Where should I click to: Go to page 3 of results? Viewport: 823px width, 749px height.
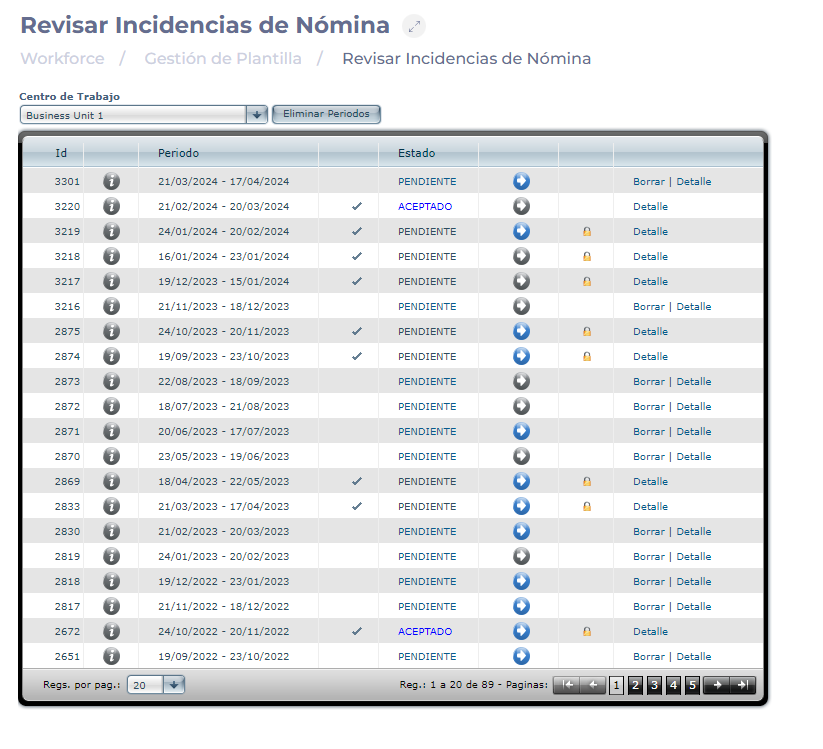click(x=654, y=685)
